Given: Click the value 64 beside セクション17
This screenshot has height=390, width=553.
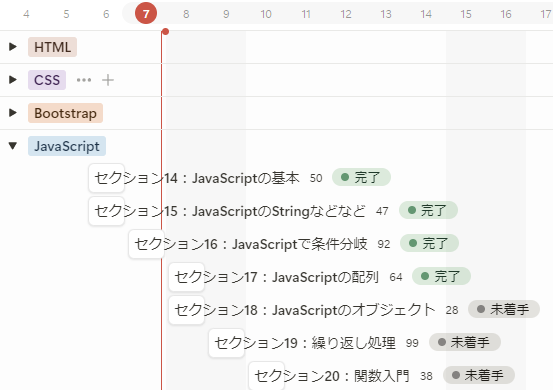Looking at the screenshot, I should click(x=396, y=277).
